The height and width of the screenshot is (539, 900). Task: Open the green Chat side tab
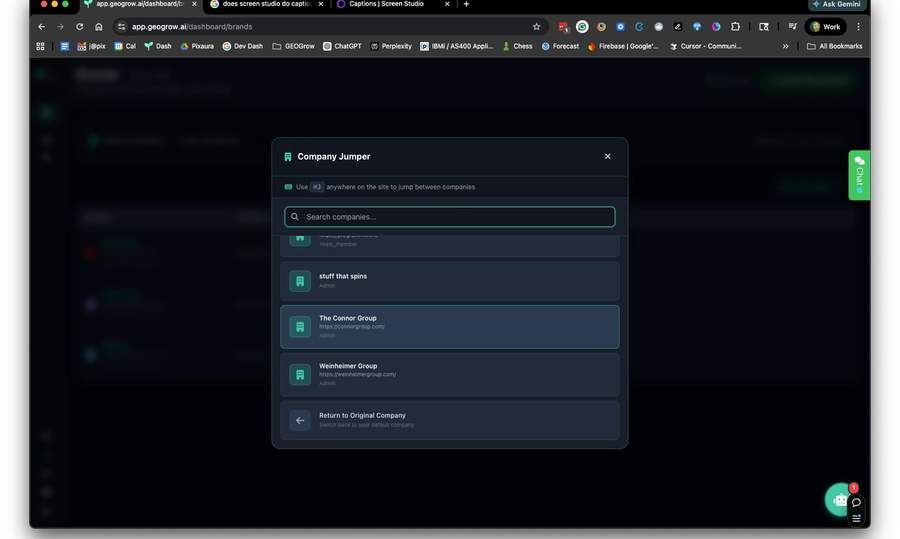[x=859, y=175]
